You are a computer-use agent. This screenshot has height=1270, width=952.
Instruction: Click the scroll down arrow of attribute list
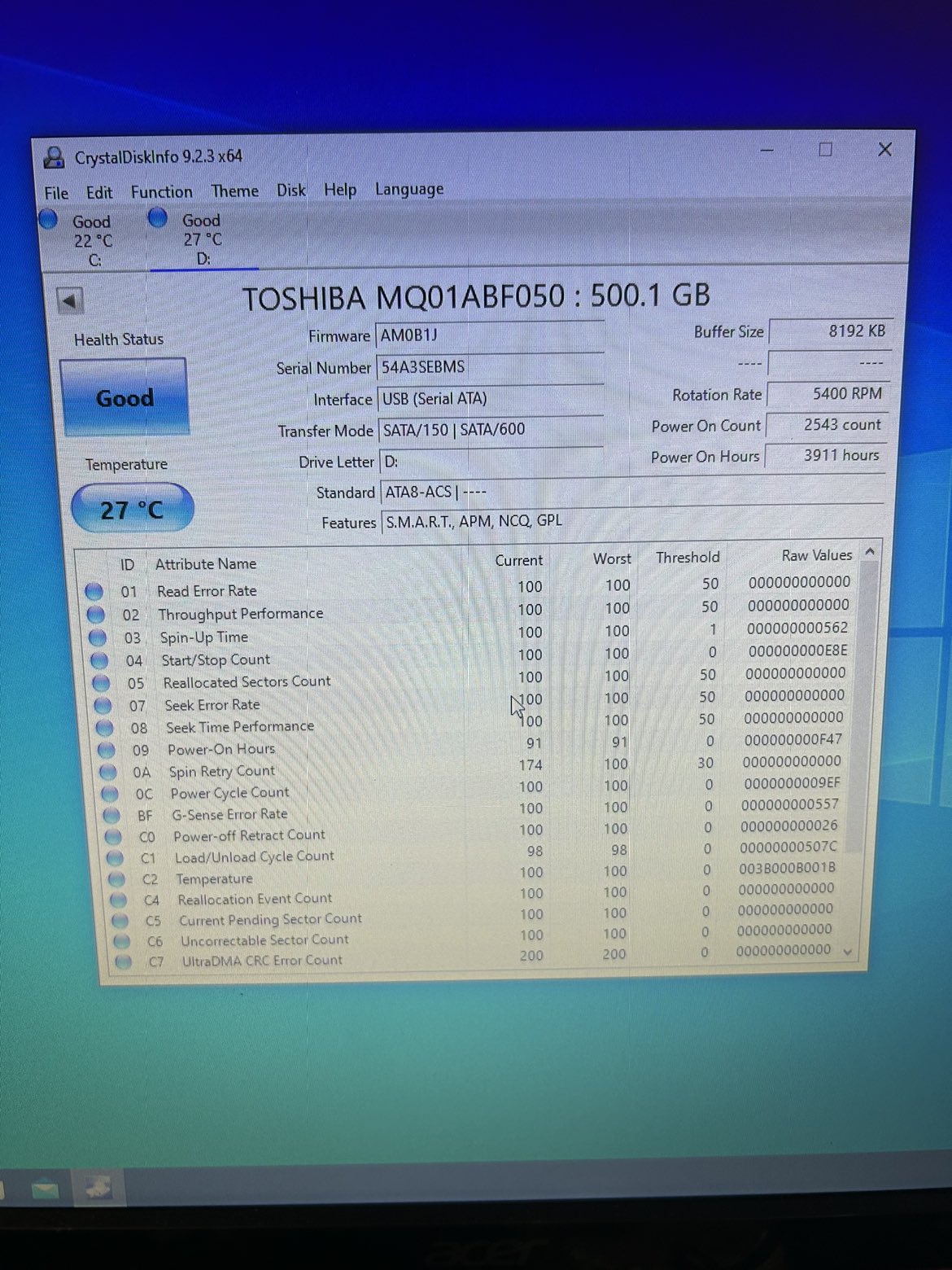[x=848, y=952]
